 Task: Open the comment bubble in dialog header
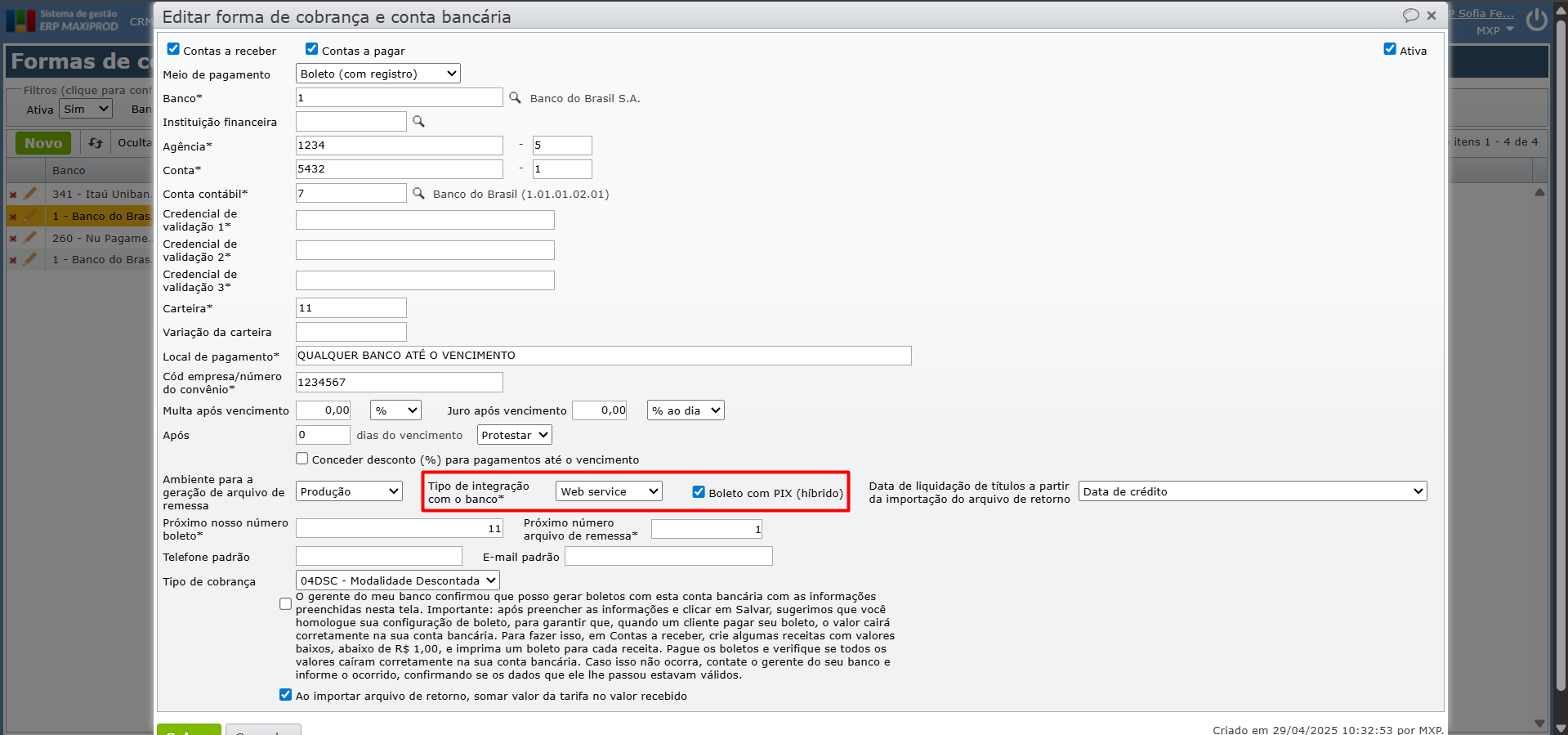coord(1411,16)
